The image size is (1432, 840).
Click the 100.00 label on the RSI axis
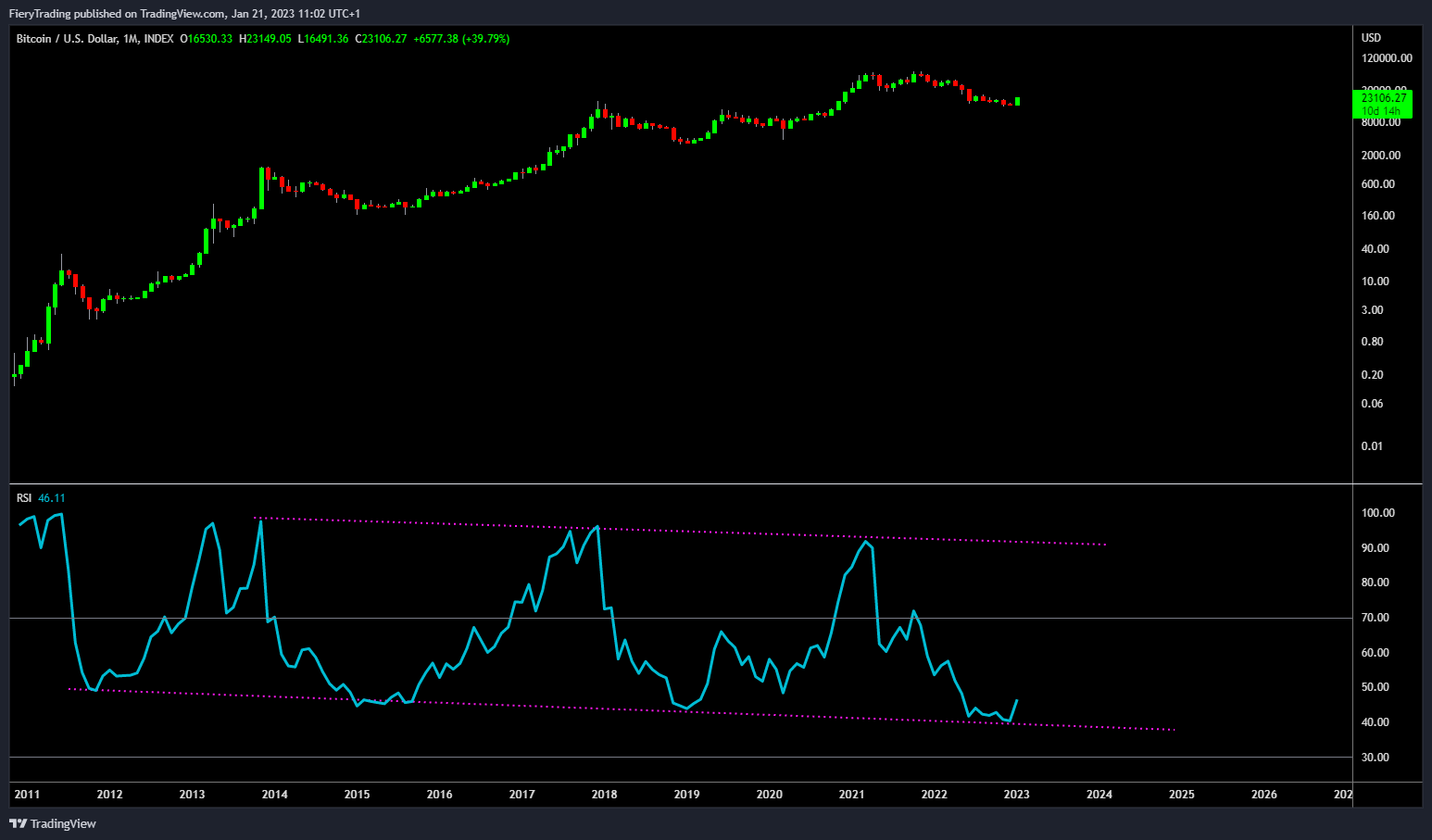[x=1378, y=513]
